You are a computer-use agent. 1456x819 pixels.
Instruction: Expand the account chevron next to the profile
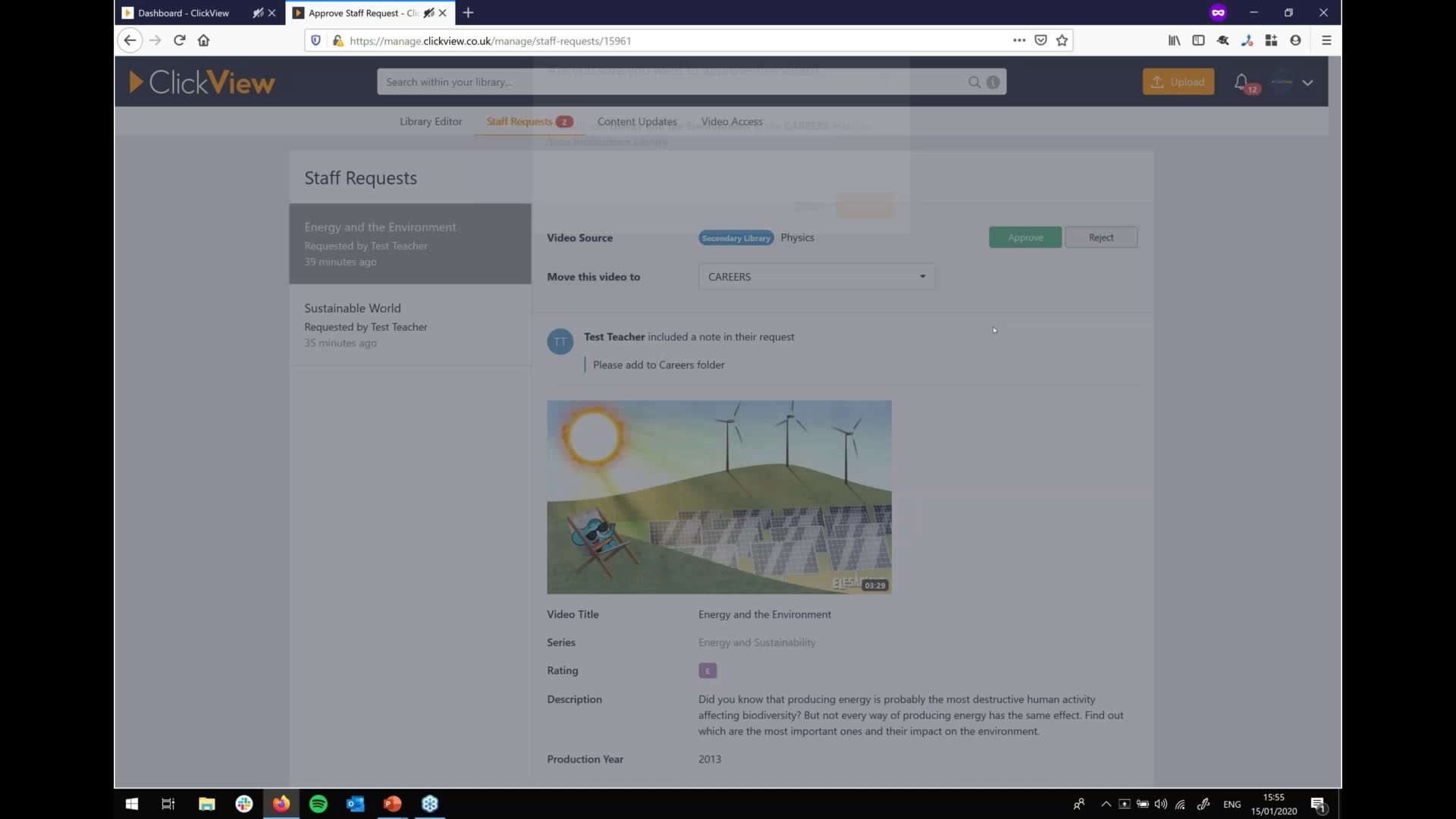(x=1308, y=83)
